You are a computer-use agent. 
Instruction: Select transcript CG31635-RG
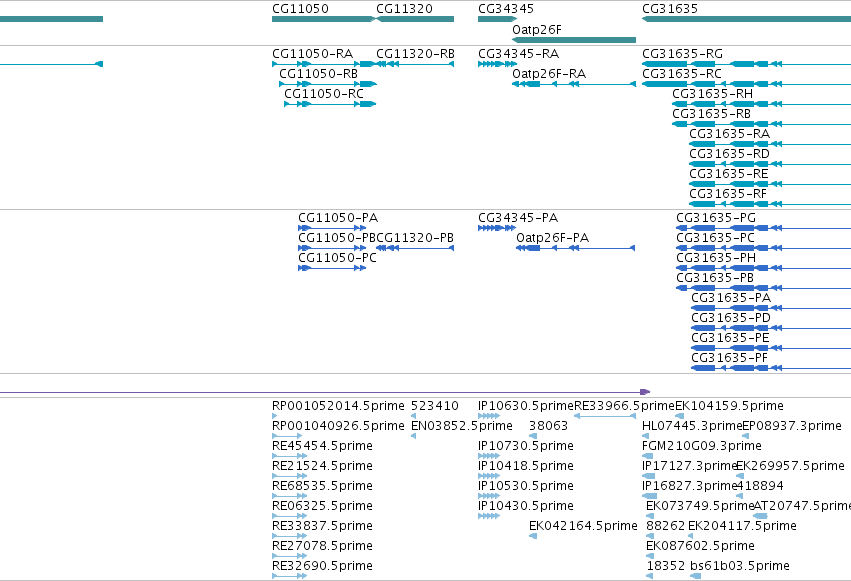[x=682, y=54]
